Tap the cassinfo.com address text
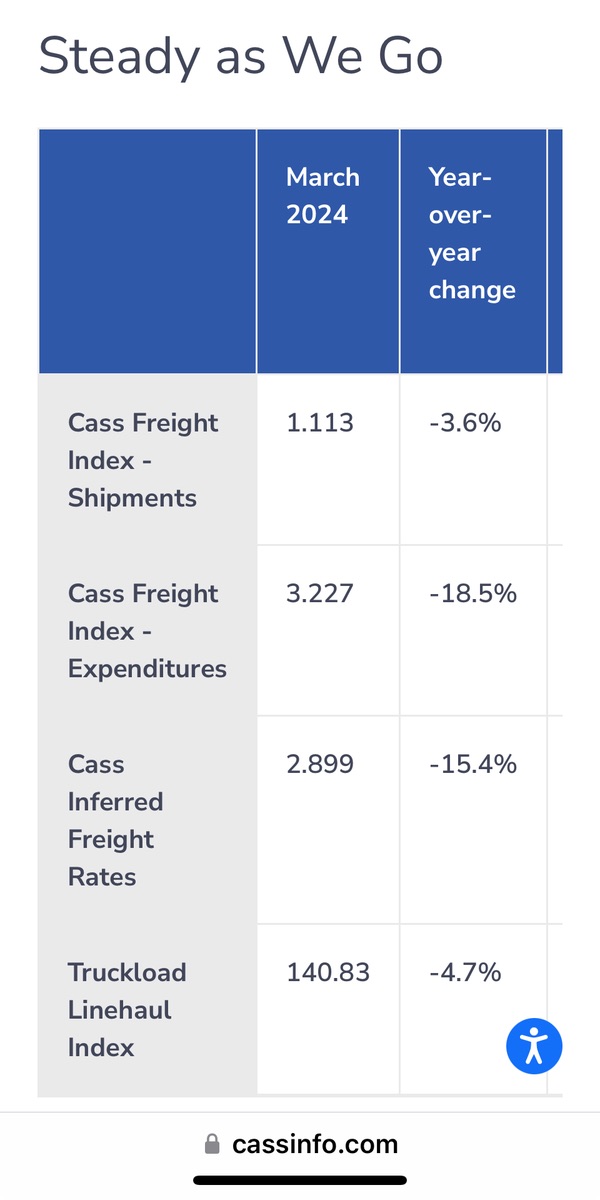The width and height of the screenshot is (600, 1200). click(315, 1144)
